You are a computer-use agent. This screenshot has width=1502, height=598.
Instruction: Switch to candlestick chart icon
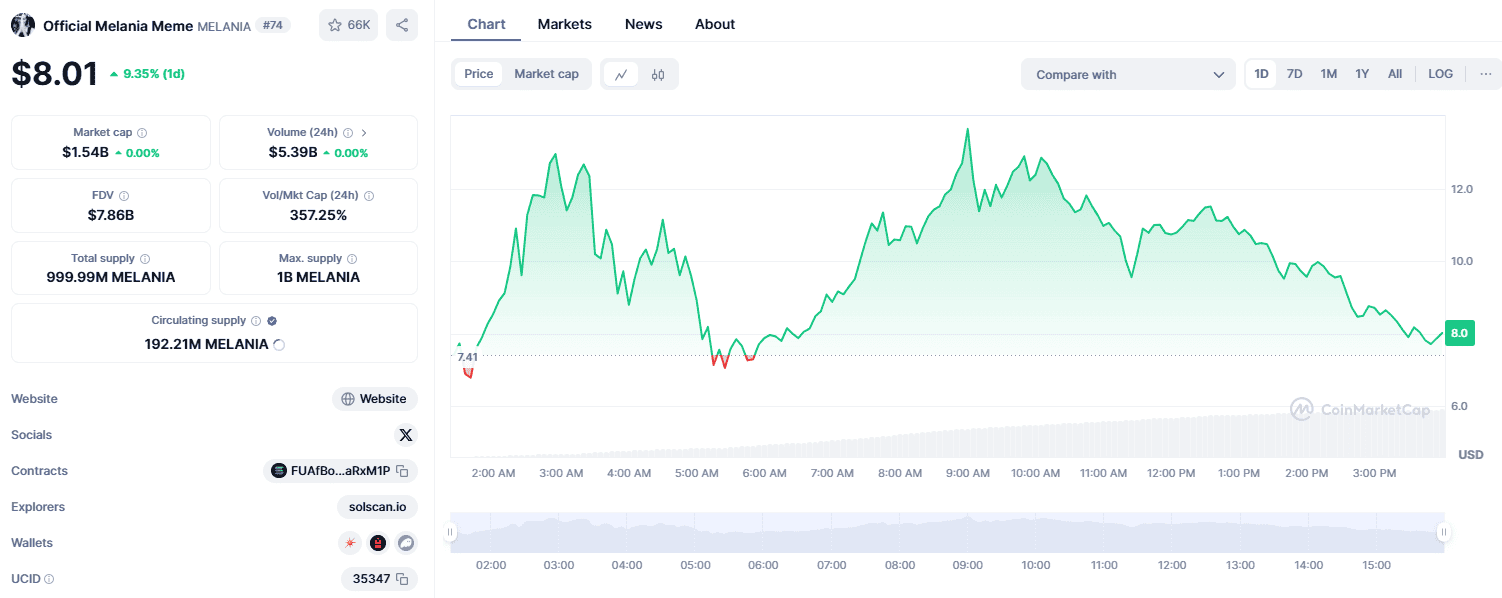pos(658,74)
